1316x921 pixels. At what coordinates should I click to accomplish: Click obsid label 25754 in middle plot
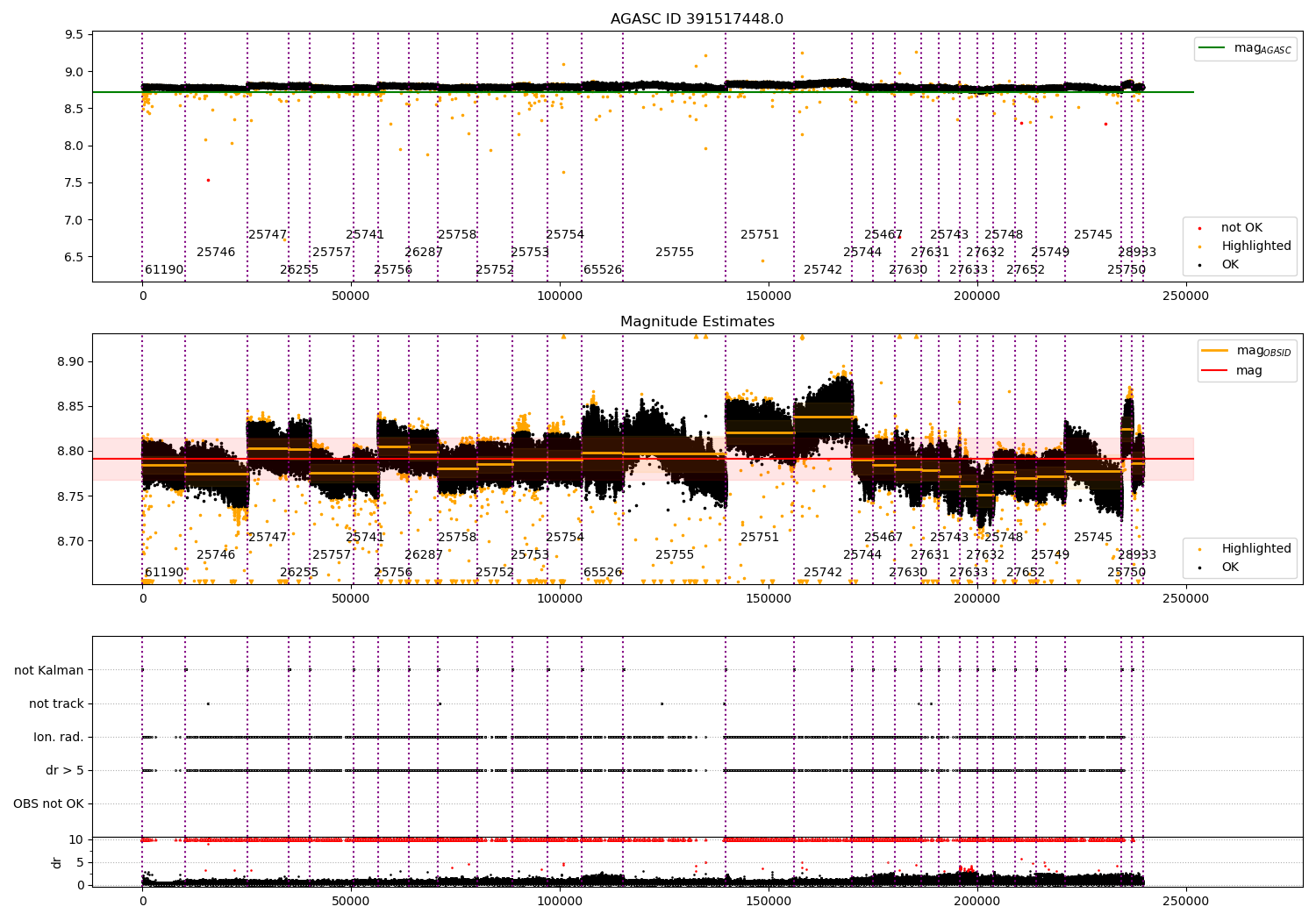(565, 538)
